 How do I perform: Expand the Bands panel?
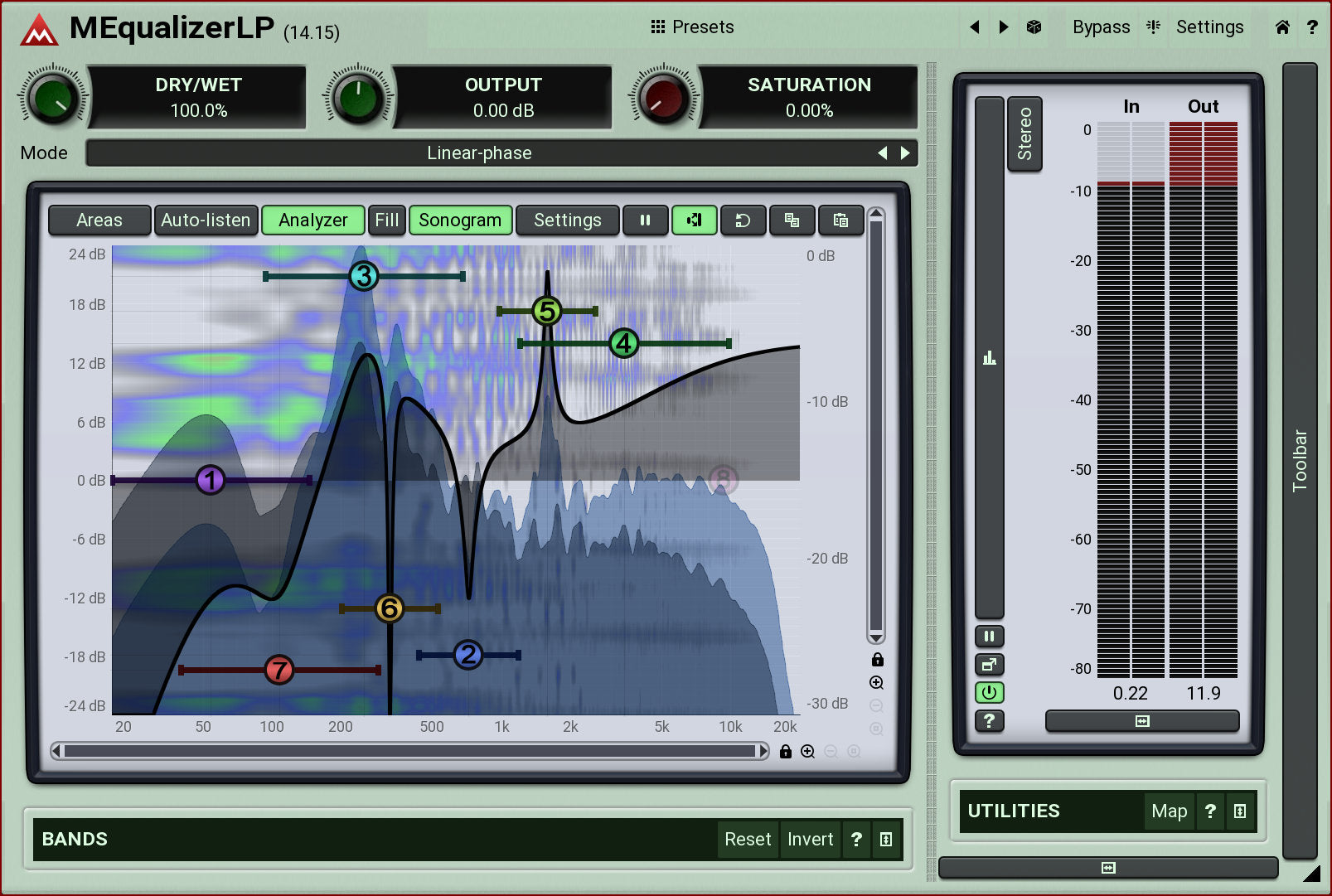(885, 840)
